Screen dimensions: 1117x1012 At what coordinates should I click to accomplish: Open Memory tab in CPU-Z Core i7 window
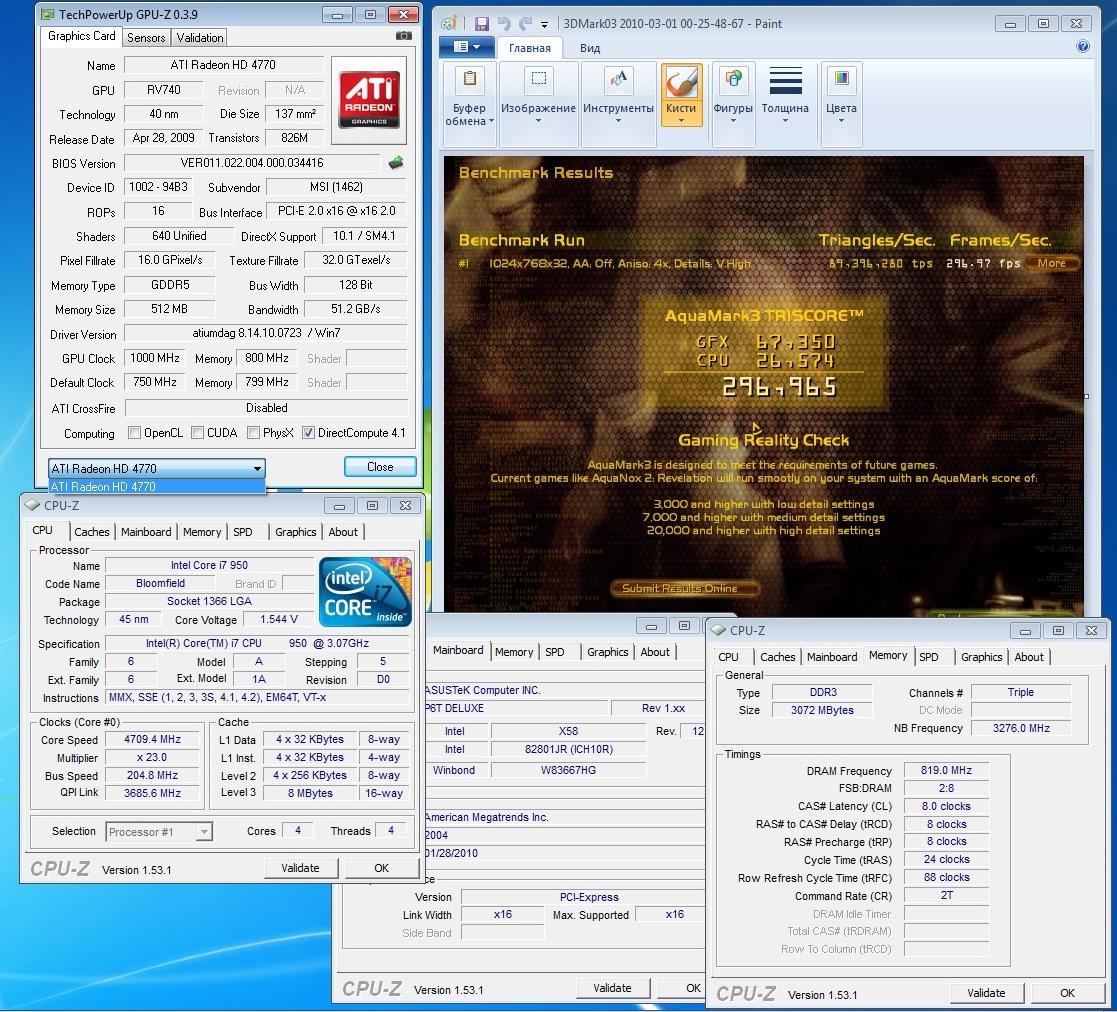pyautogui.click(x=202, y=532)
